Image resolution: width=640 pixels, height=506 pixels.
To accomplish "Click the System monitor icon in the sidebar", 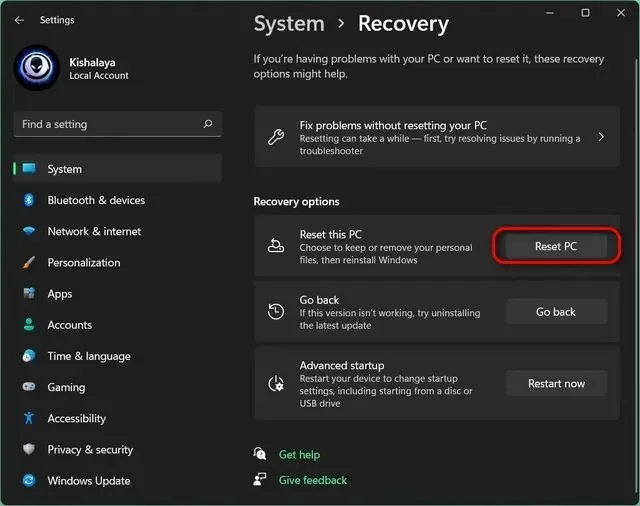I will [29, 169].
